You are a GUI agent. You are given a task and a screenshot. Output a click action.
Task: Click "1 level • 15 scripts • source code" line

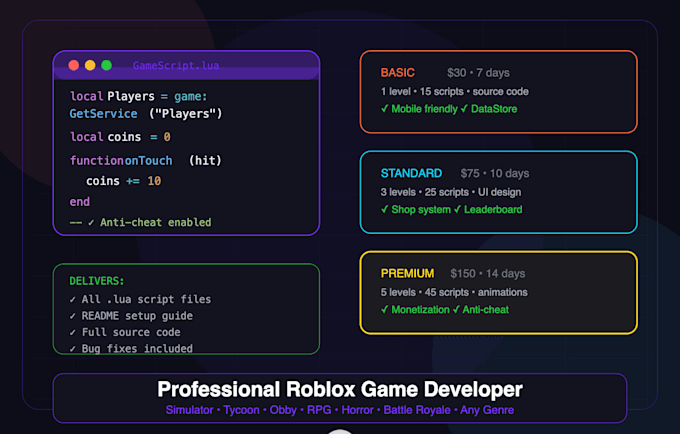pos(454,91)
